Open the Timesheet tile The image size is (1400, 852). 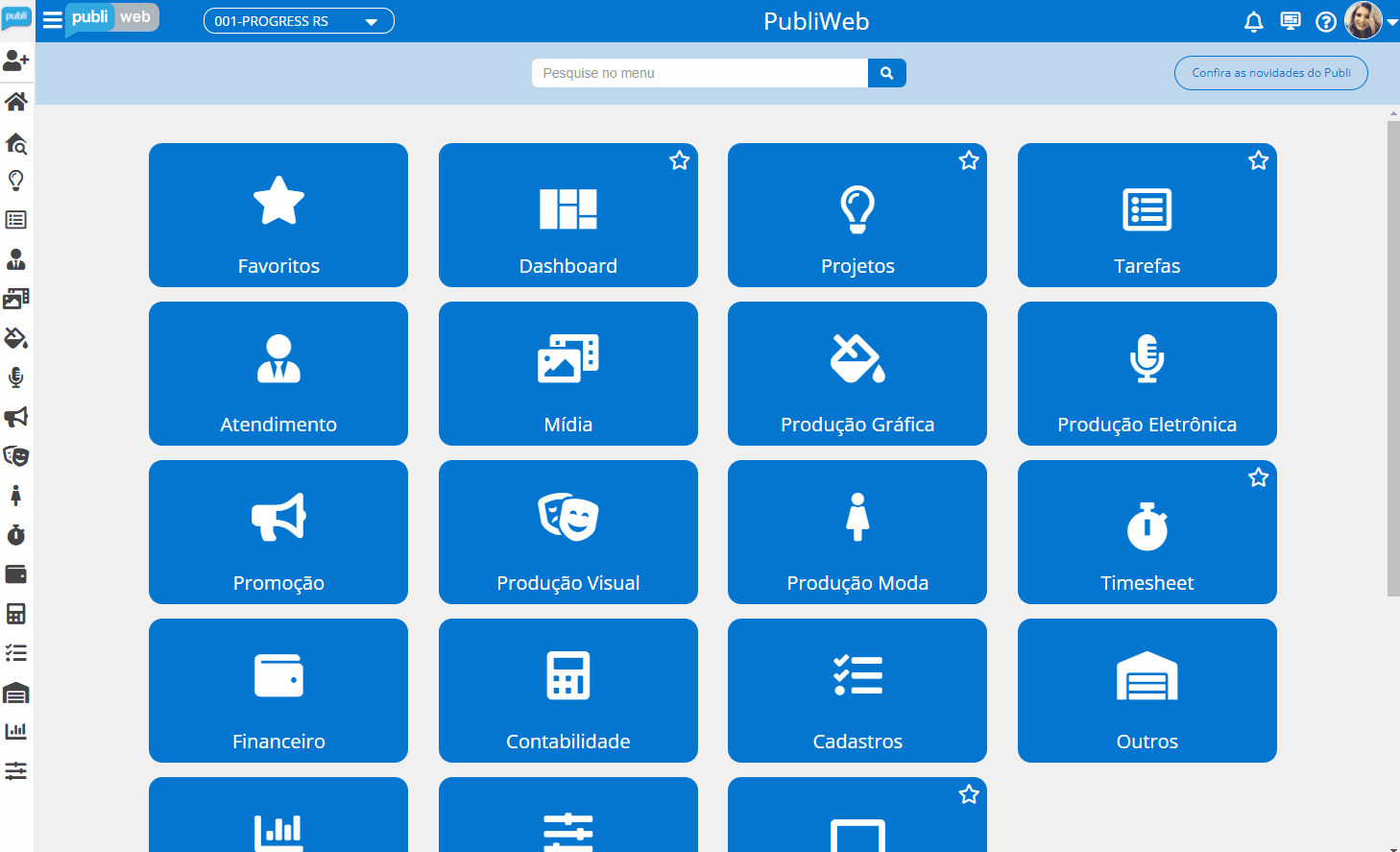pos(1147,532)
